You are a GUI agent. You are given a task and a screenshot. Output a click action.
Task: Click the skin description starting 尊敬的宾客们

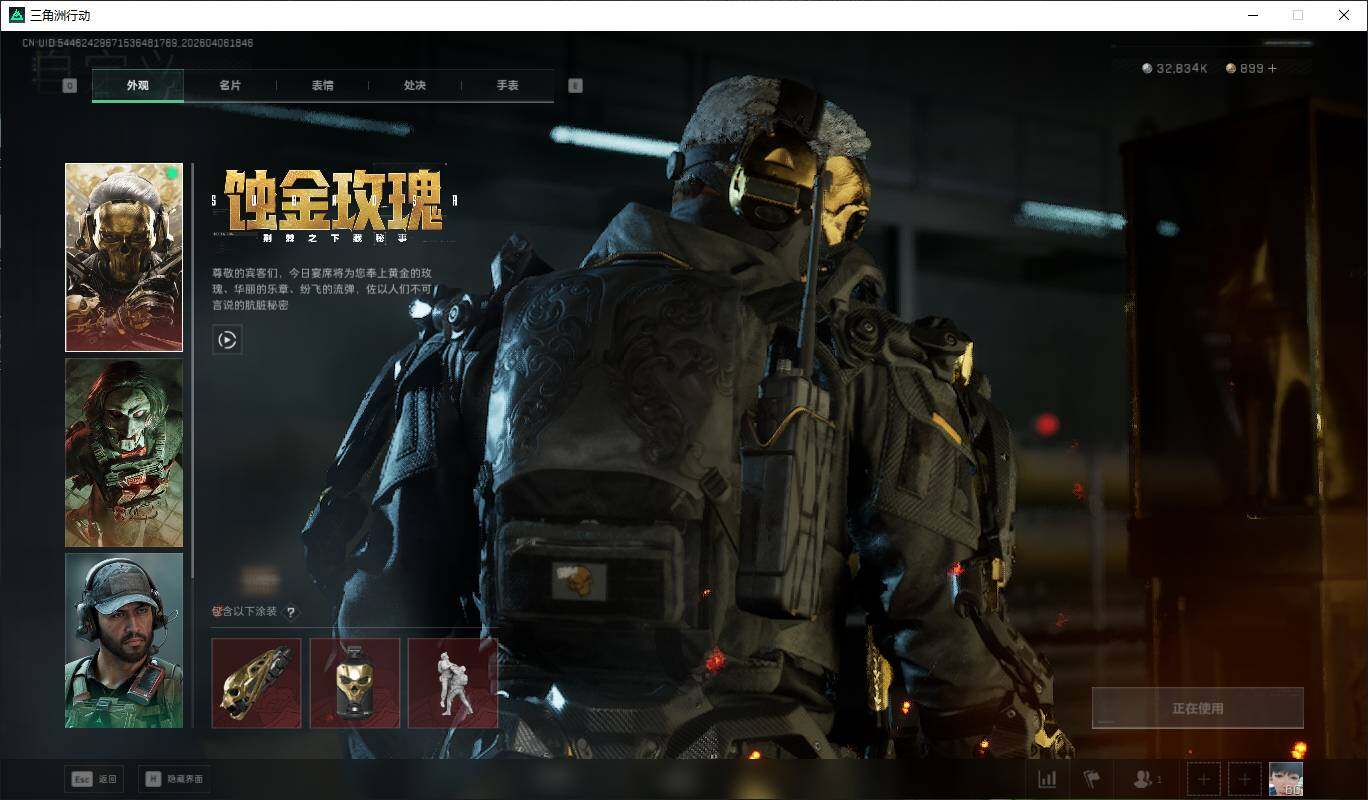[x=323, y=289]
